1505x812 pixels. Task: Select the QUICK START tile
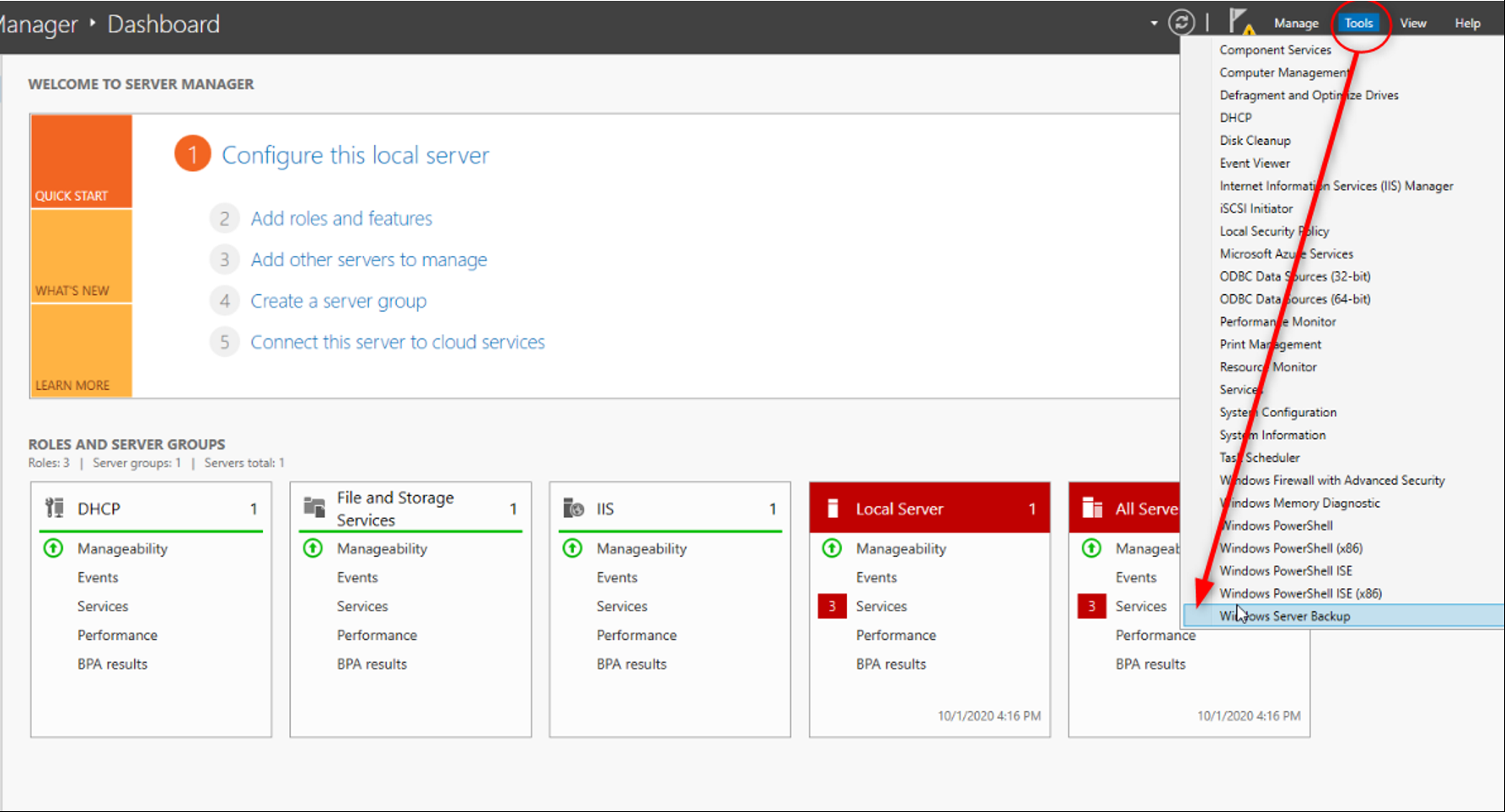tap(81, 161)
